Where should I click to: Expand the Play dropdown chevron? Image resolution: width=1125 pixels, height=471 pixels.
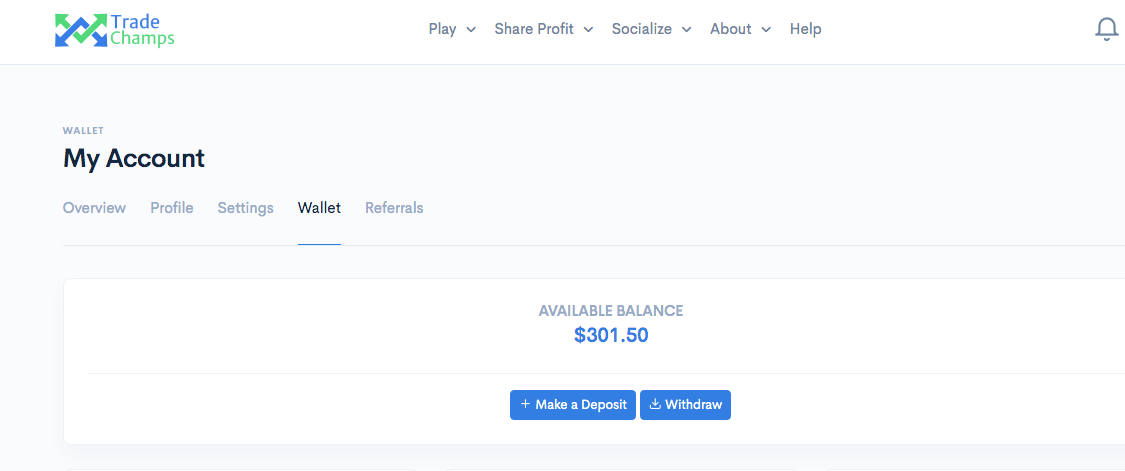pos(471,29)
